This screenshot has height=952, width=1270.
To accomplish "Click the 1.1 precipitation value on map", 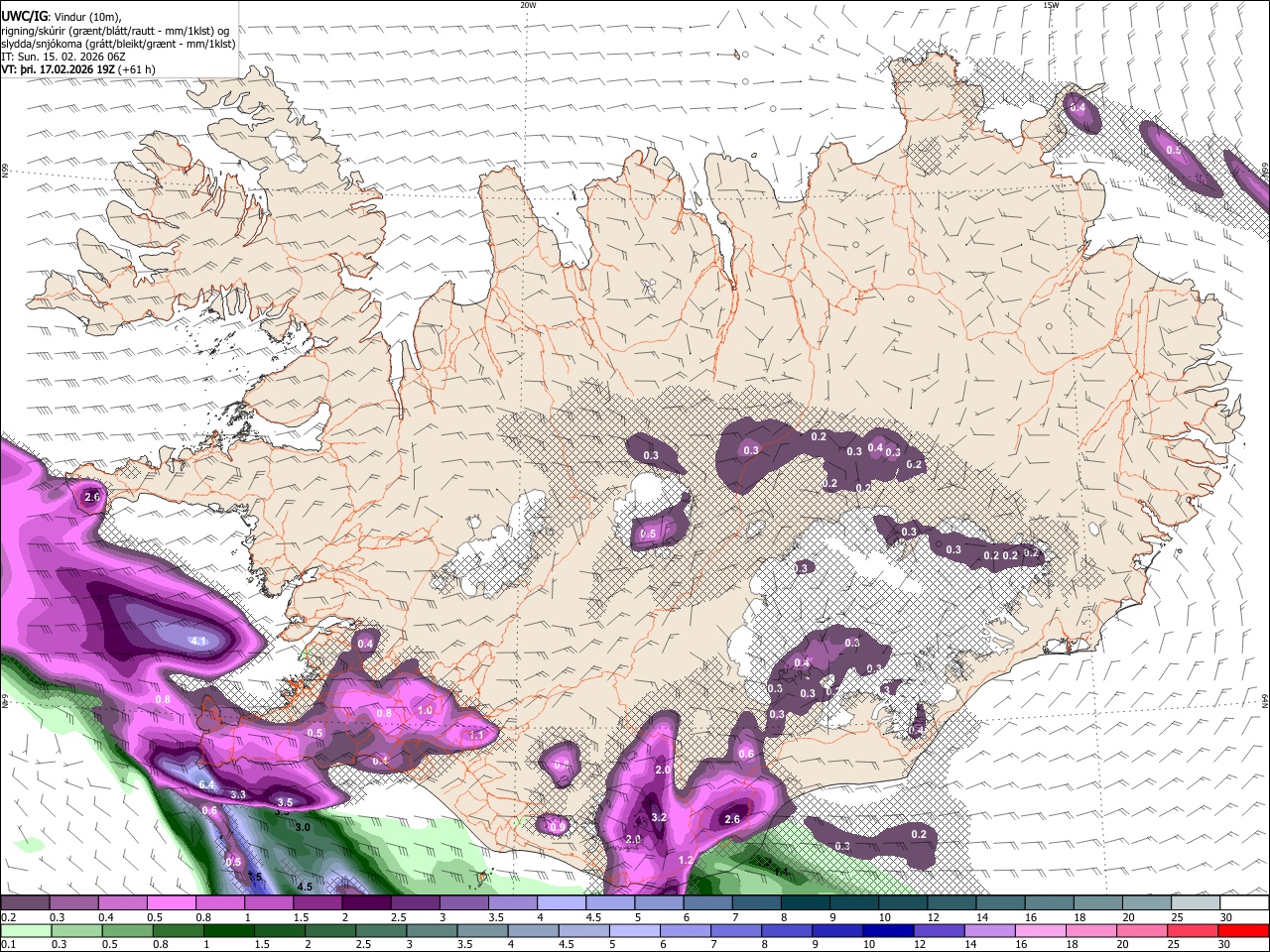I will coord(476,735).
